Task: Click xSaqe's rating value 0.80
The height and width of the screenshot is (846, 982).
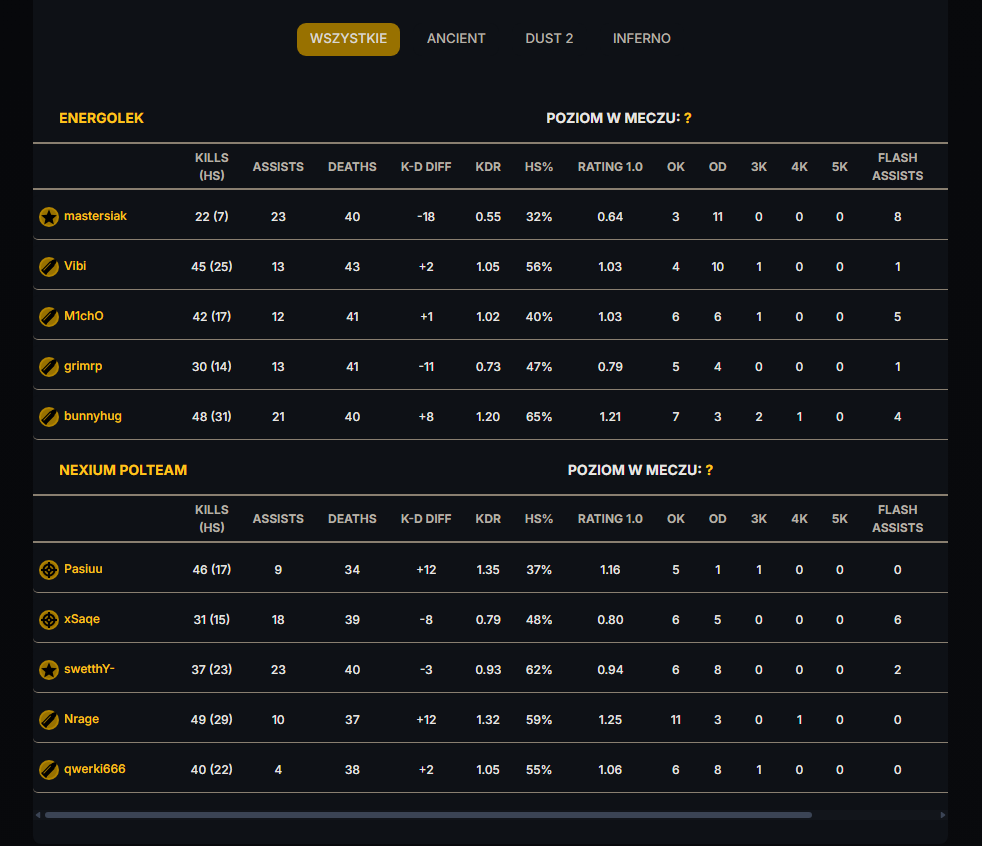Action: (610, 620)
